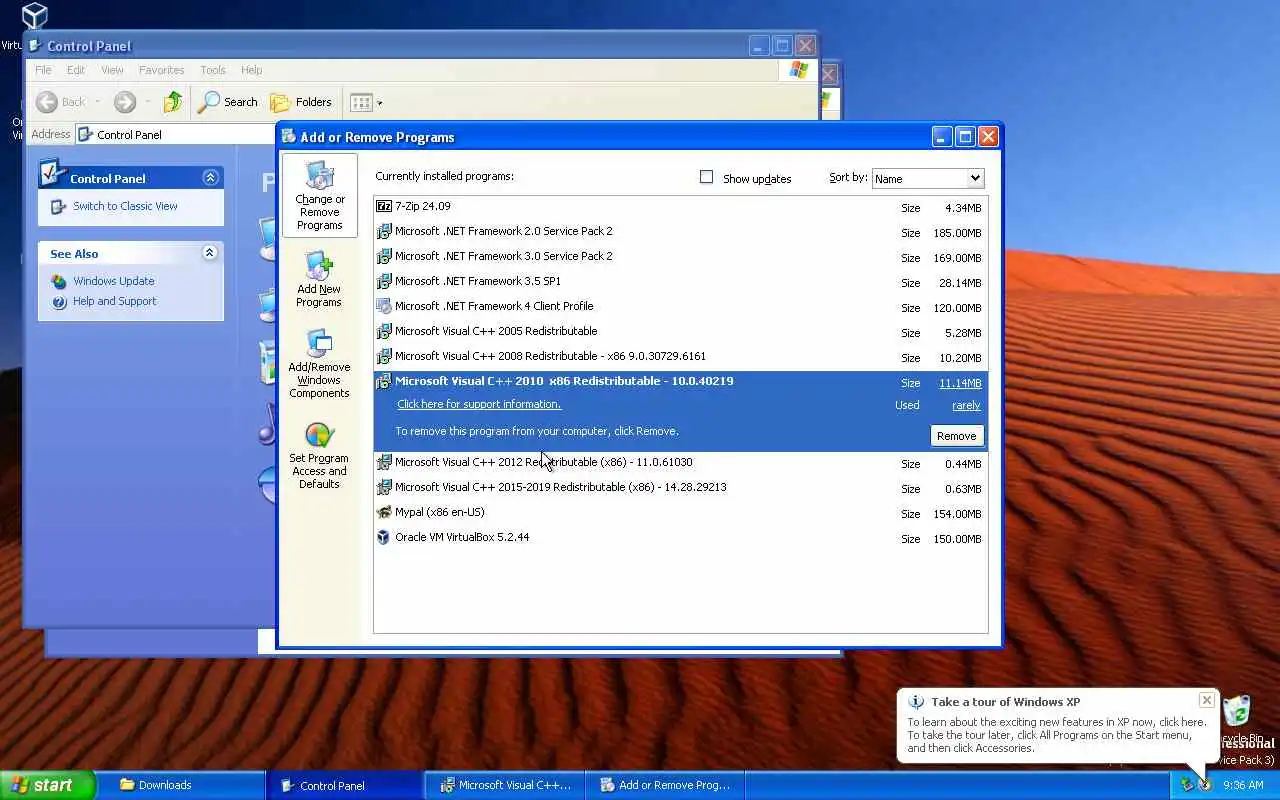
Task: Click Remove for Visual C++ 2010
Action: 956,436
